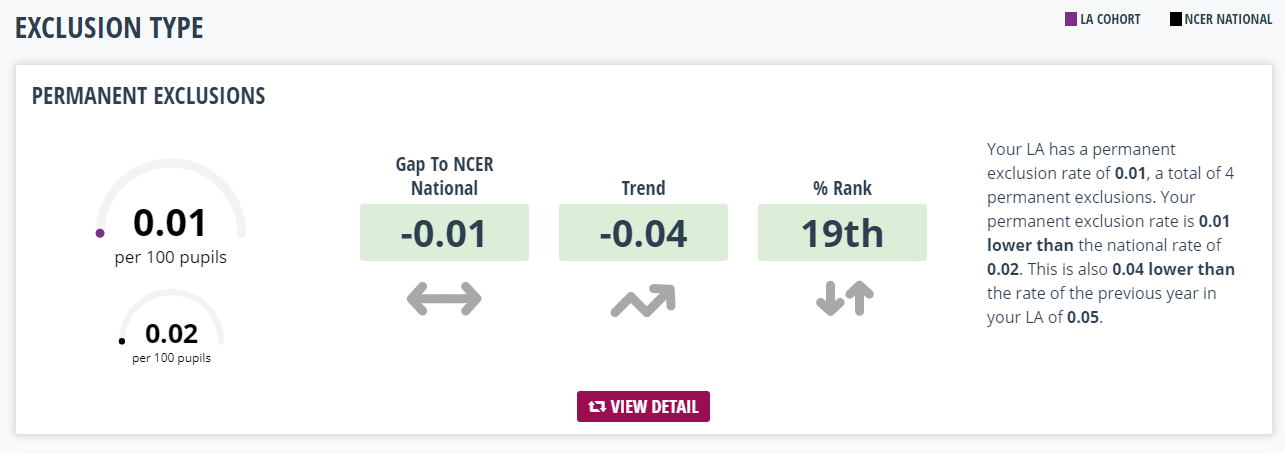The image size is (1285, 453).
Task: Click the 0.01 per 100 pupils gauge
Action: 171,214
